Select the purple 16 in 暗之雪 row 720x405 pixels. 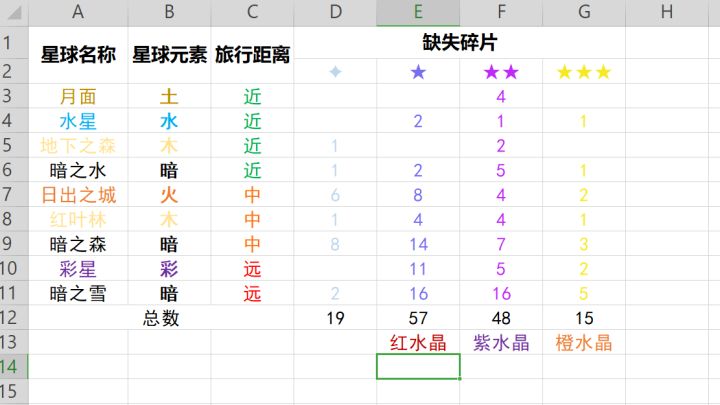[x=501, y=293]
